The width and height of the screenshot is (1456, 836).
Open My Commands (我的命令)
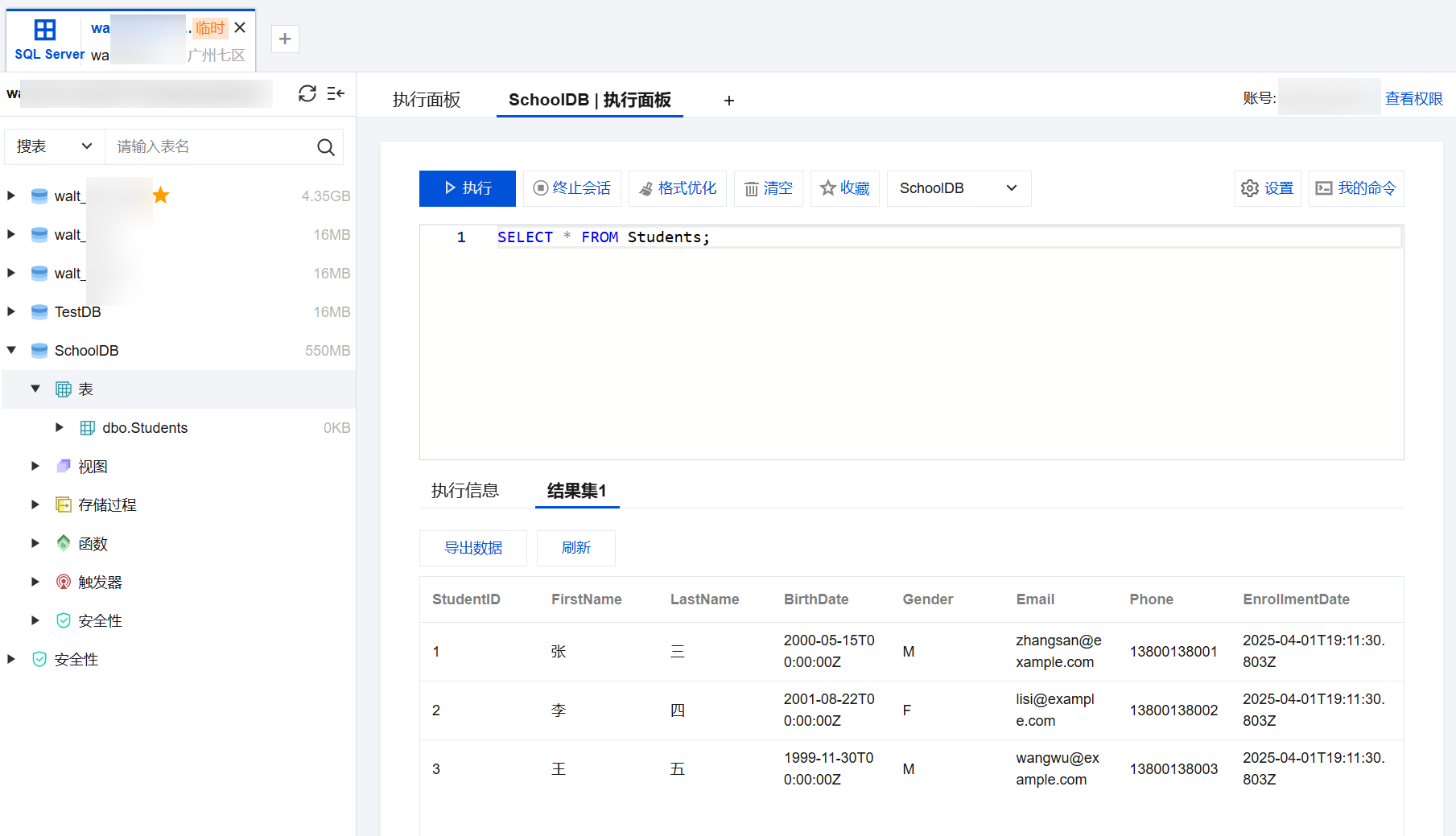tap(1355, 188)
